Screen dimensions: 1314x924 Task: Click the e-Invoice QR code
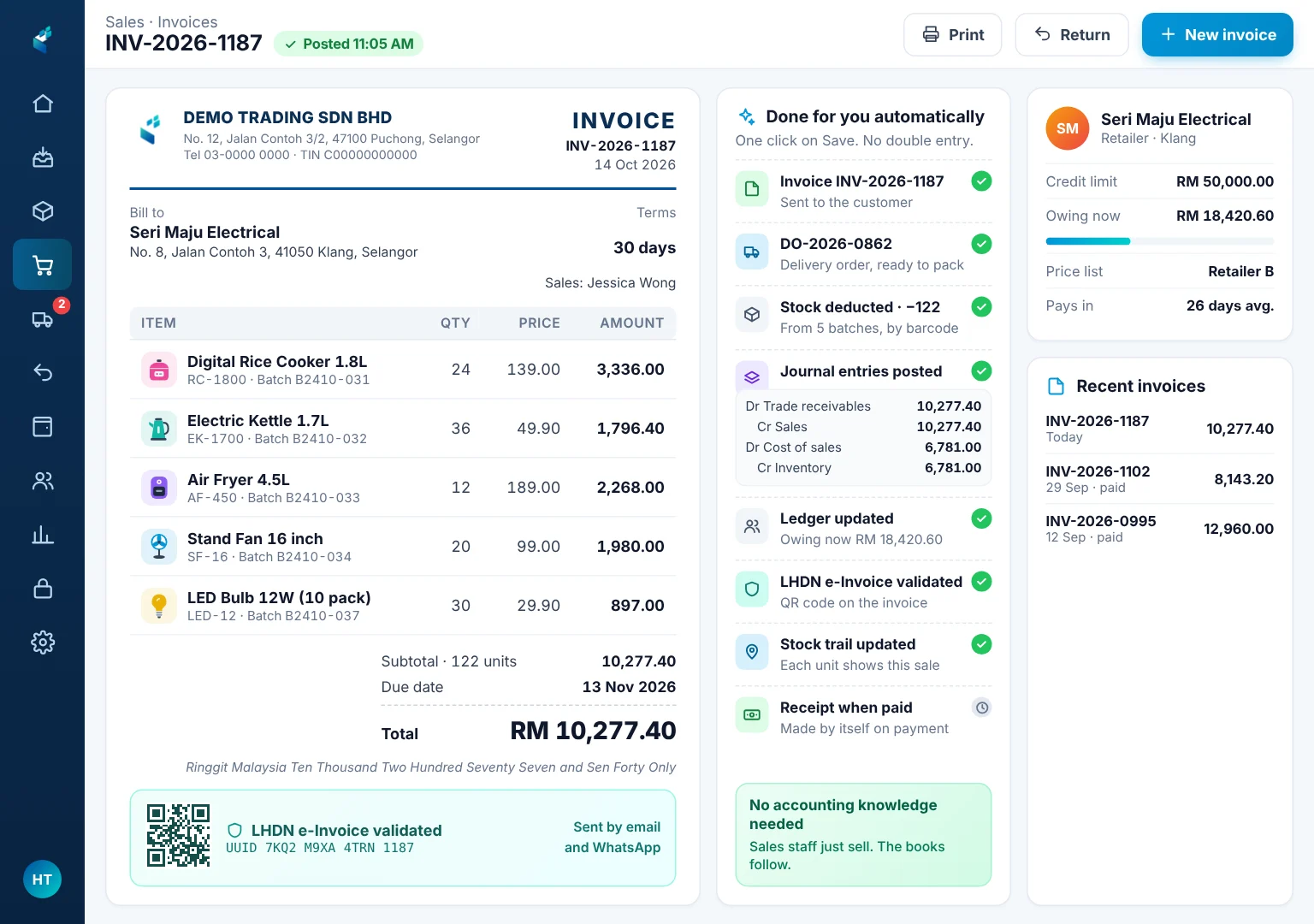point(178,835)
